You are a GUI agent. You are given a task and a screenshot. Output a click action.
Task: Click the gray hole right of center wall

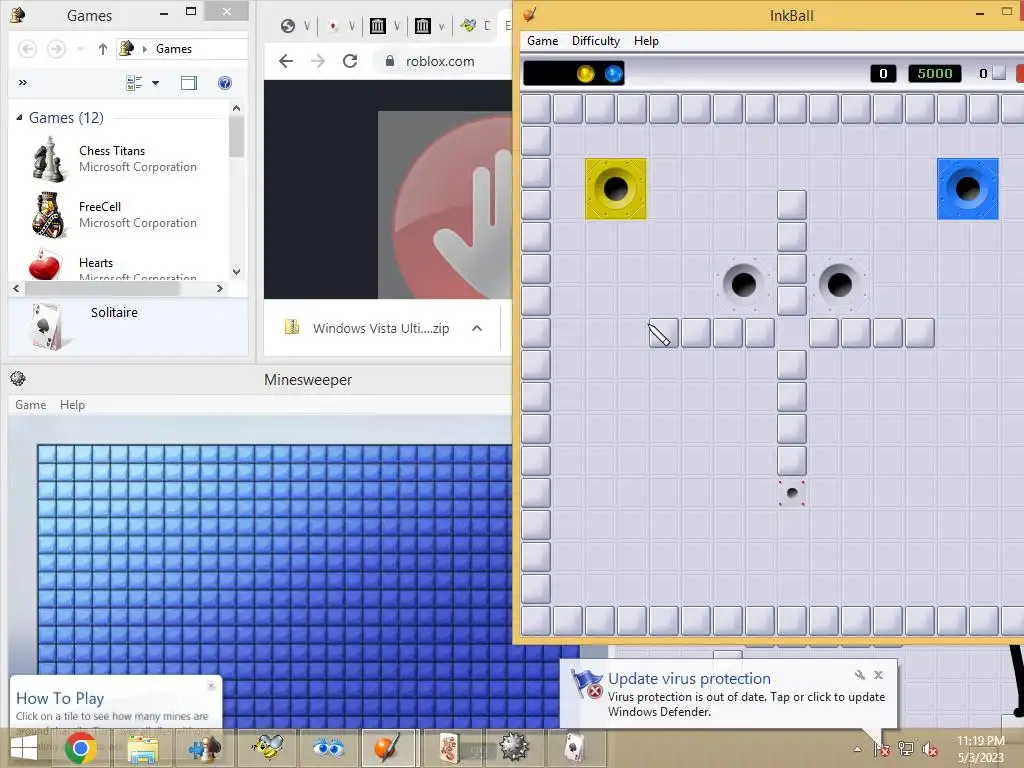click(x=839, y=284)
